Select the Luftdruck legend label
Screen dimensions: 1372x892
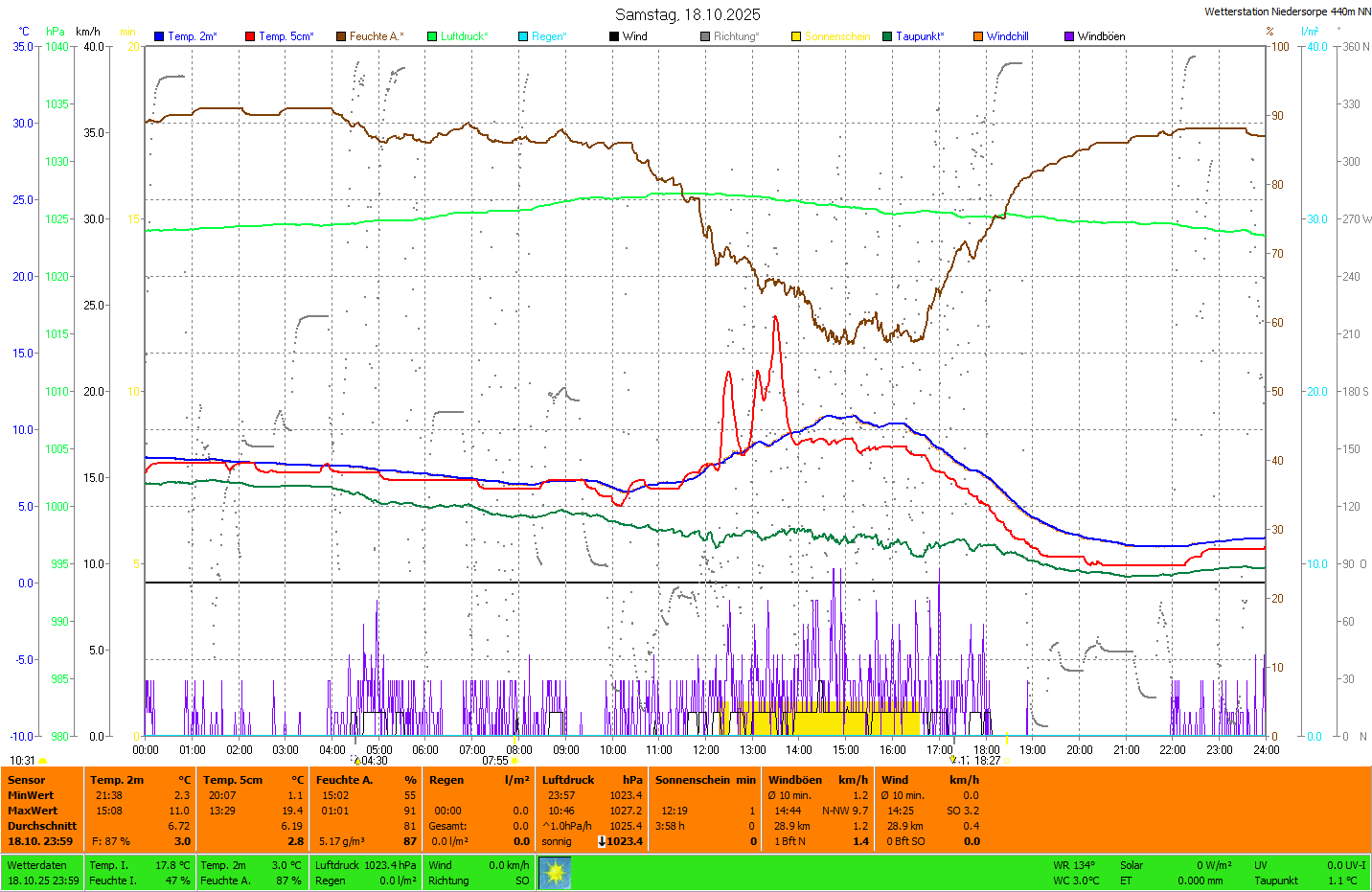tap(464, 36)
